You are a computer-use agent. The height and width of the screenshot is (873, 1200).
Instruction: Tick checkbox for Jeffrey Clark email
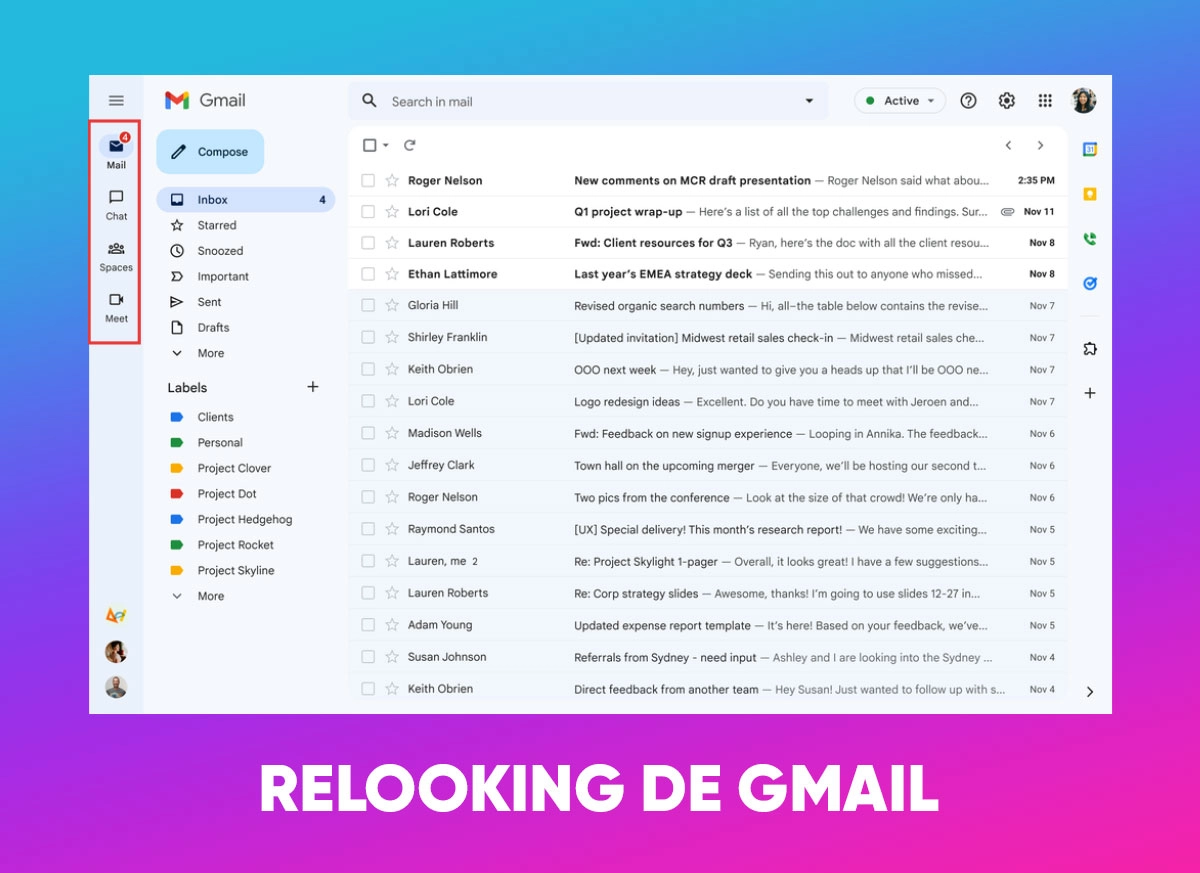coord(368,466)
